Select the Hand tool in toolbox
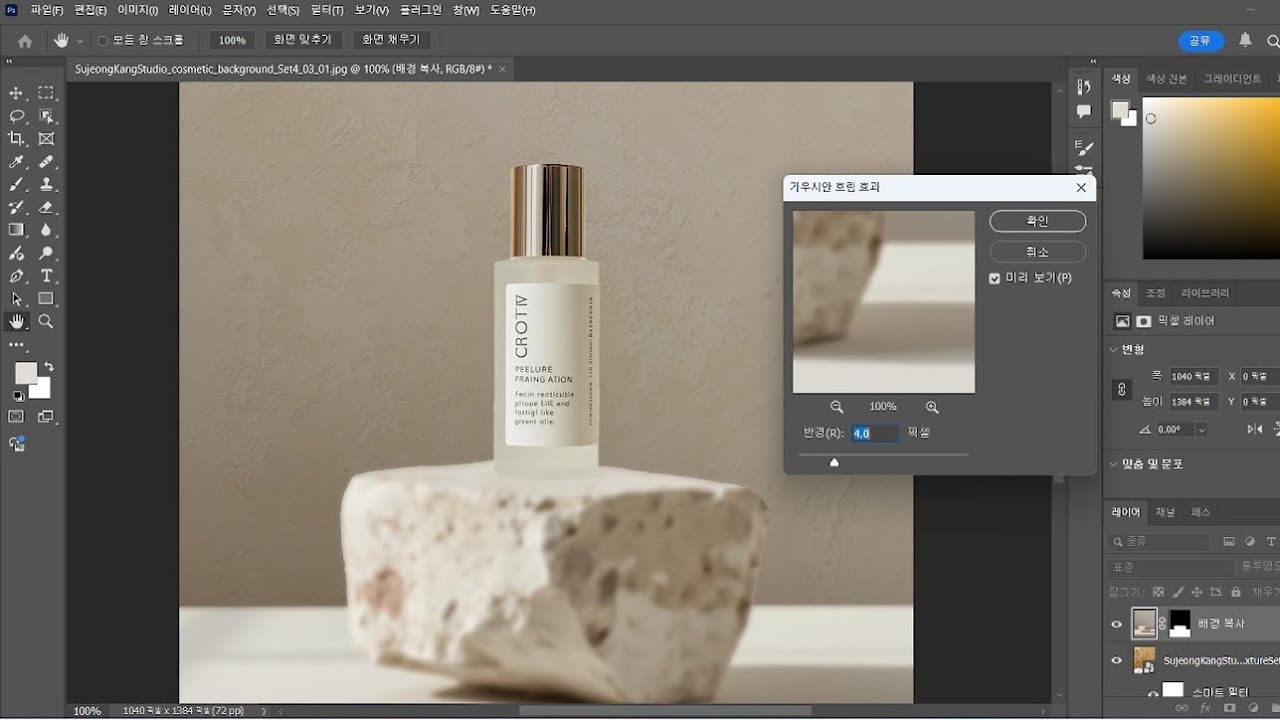Image resolution: width=1280 pixels, height=720 pixels. click(16, 321)
